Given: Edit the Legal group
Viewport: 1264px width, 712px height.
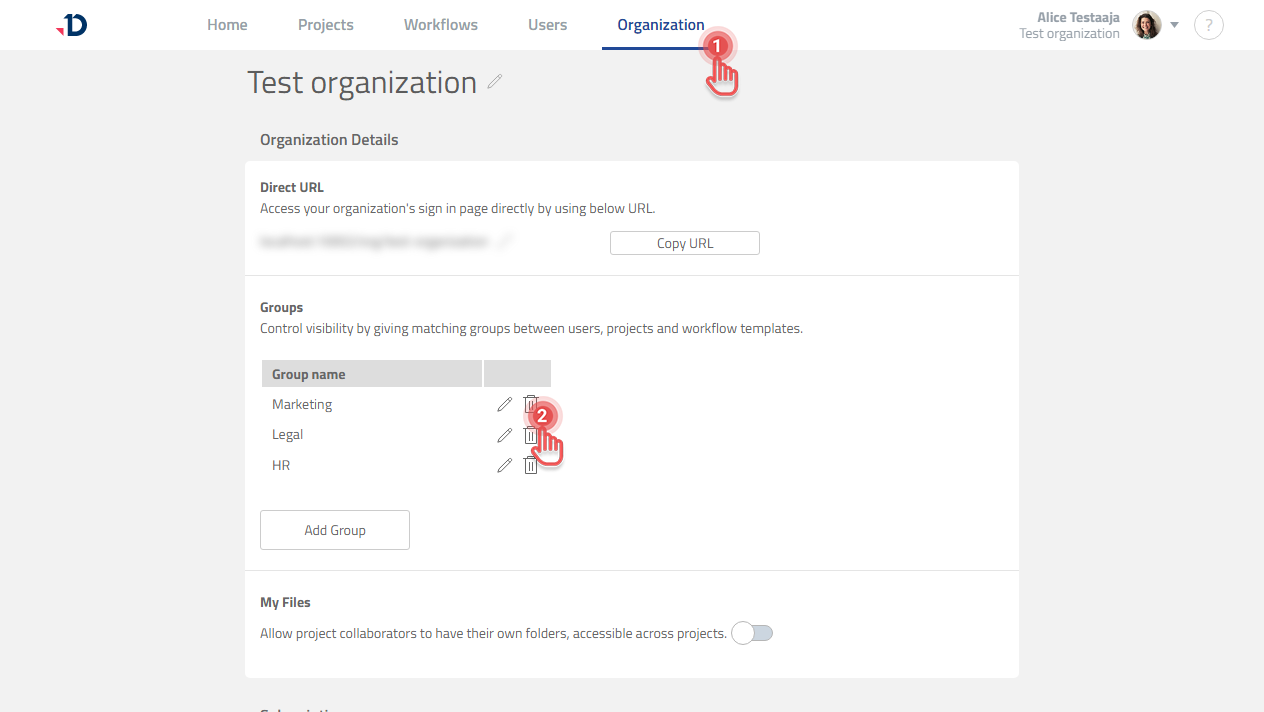Looking at the screenshot, I should click(x=504, y=434).
